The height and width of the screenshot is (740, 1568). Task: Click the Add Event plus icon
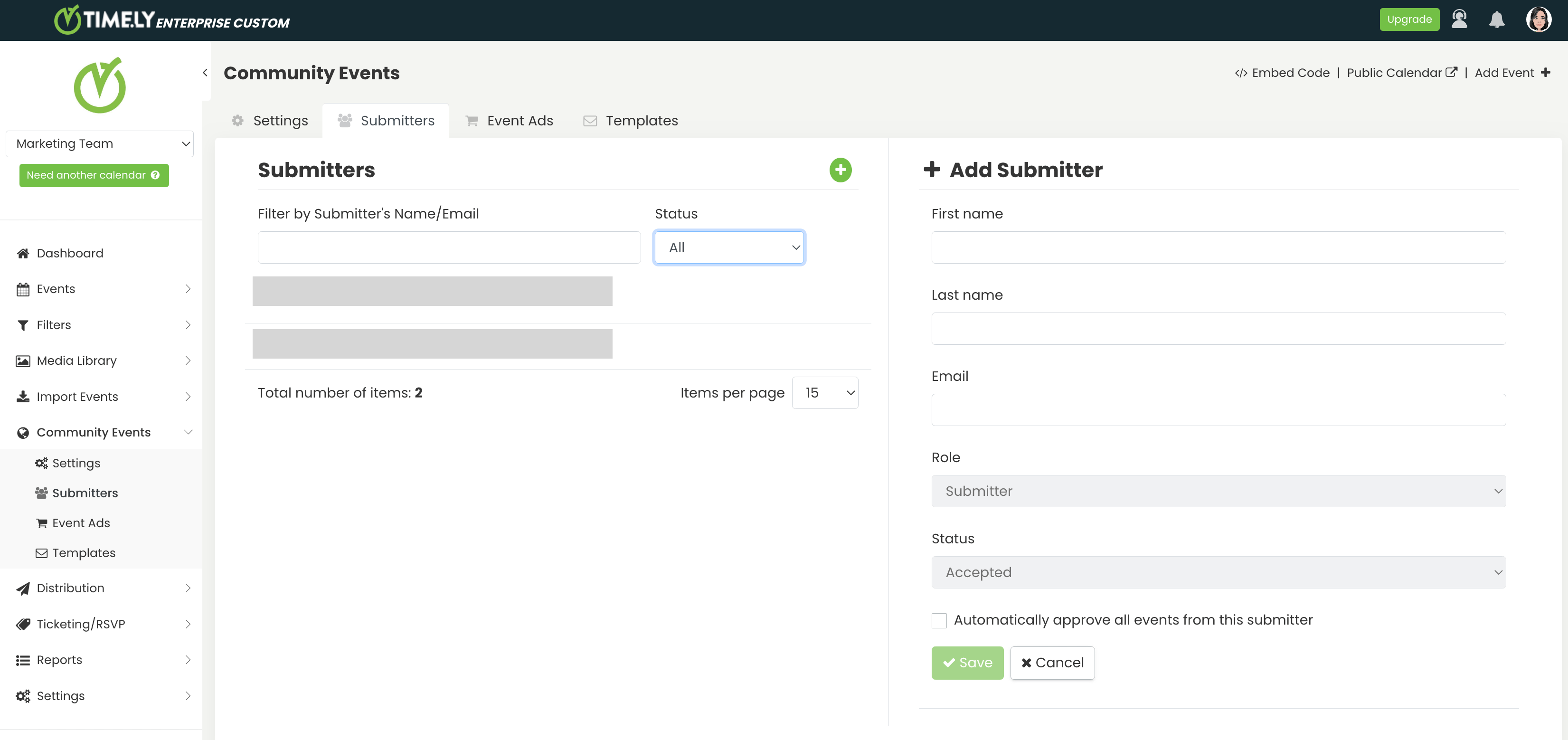[x=1546, y=73]
